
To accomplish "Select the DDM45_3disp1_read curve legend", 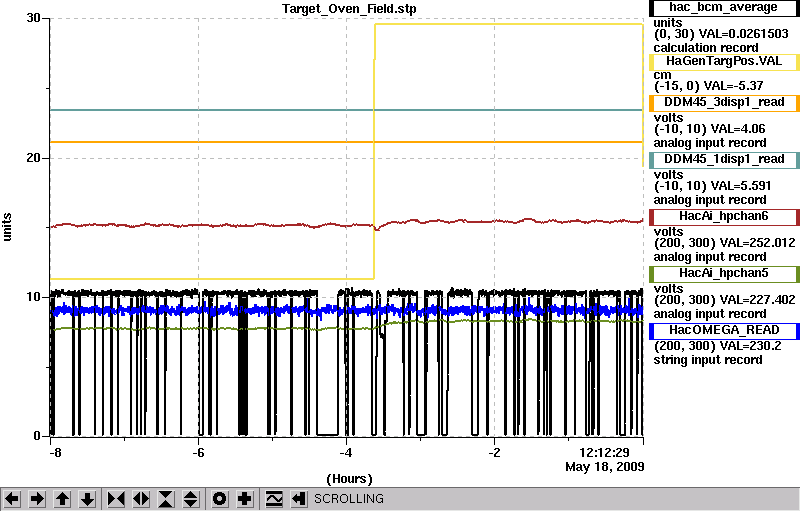I will pyautogui.click(x=723, y=103).
